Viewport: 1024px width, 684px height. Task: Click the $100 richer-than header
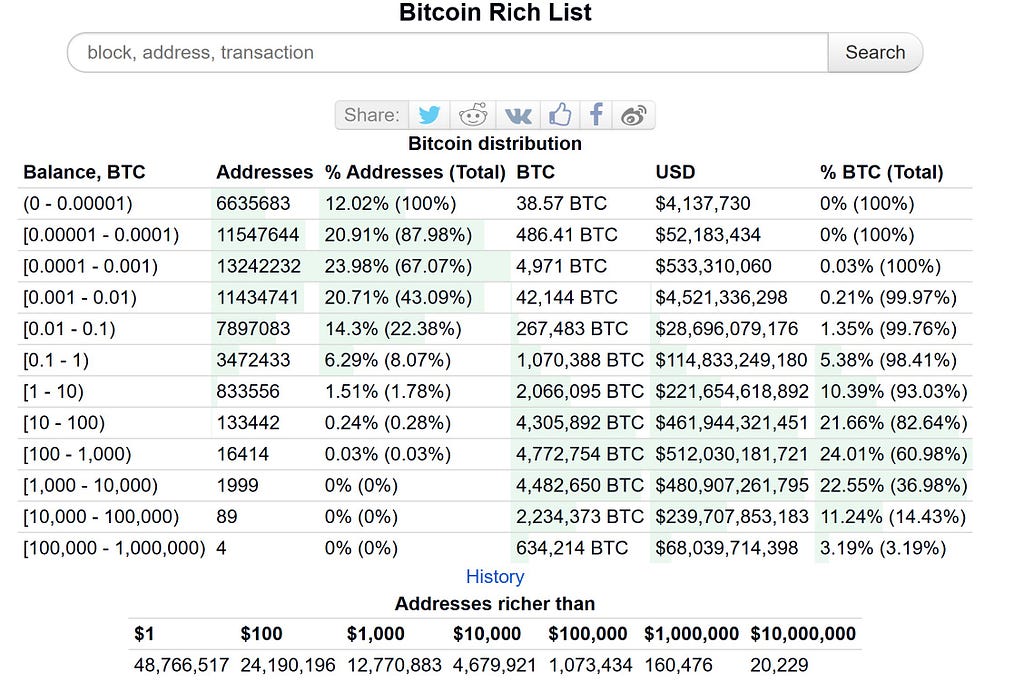tap(261, 634)
